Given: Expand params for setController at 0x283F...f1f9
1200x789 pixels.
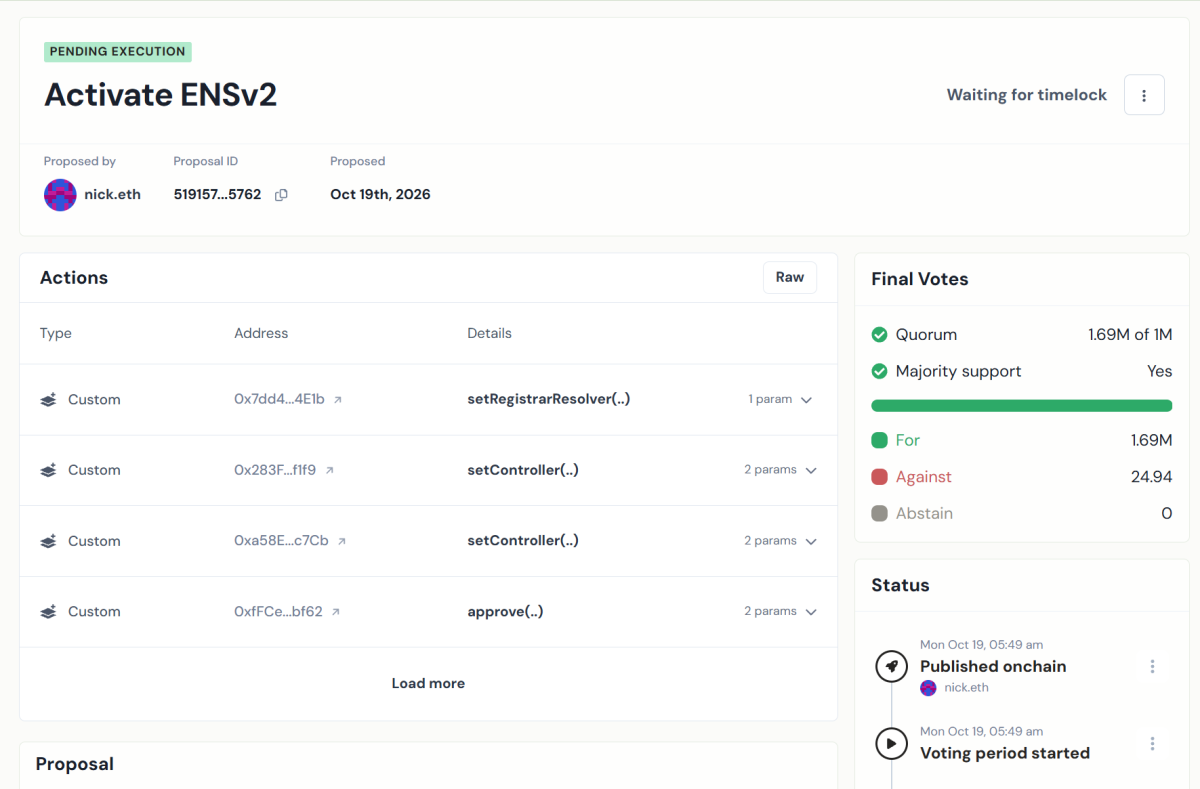Looking at the screenshot, I should (x=781, y=470).
